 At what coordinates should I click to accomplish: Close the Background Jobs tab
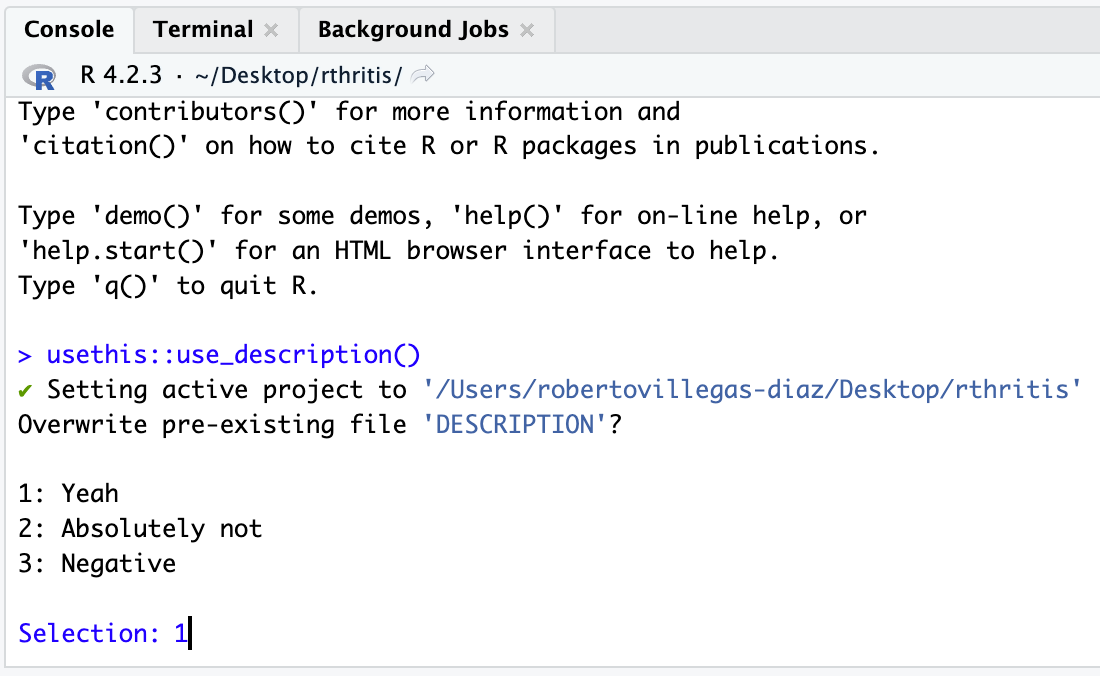527,30
